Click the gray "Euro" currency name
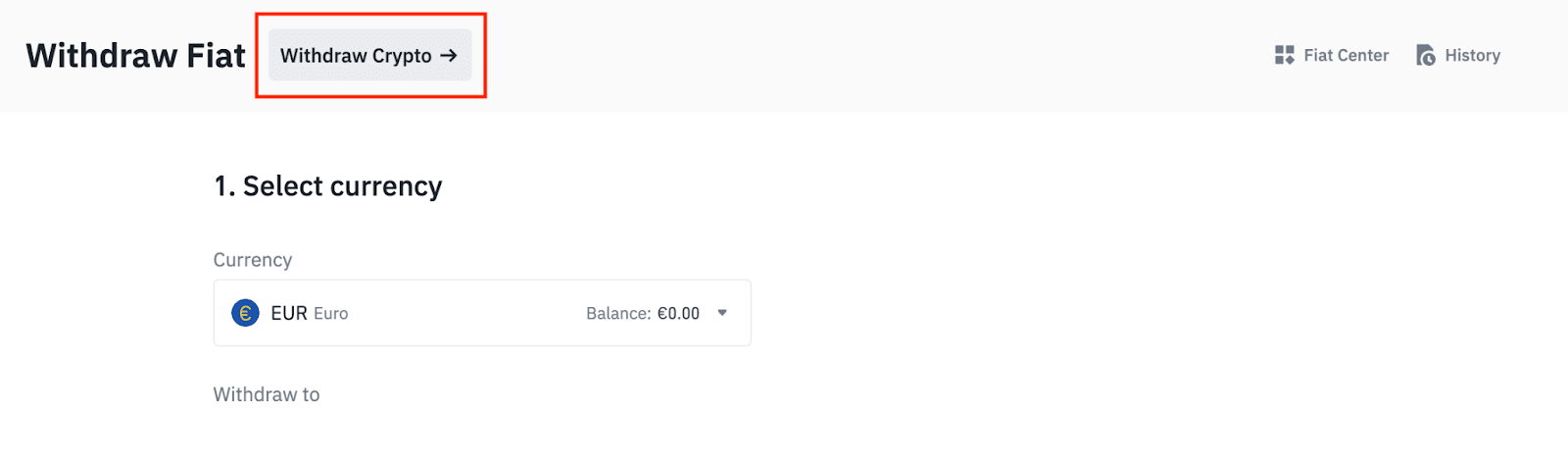The height and width of the screenshot is (464, 1568). point(331,314)
